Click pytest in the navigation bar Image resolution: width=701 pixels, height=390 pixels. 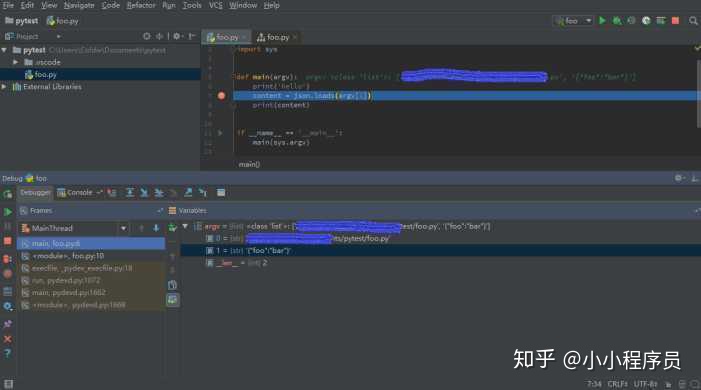coord(21,21)
